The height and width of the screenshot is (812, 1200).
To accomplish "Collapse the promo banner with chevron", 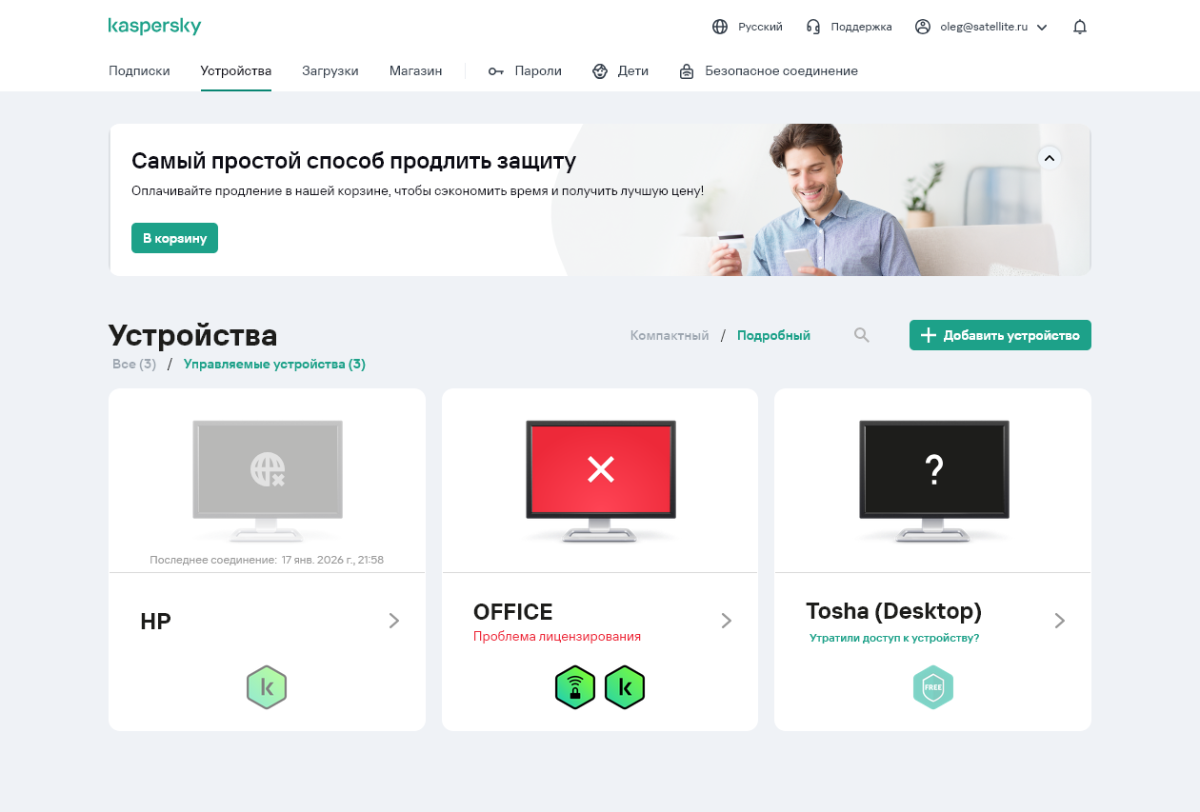I will point(1049,157).
